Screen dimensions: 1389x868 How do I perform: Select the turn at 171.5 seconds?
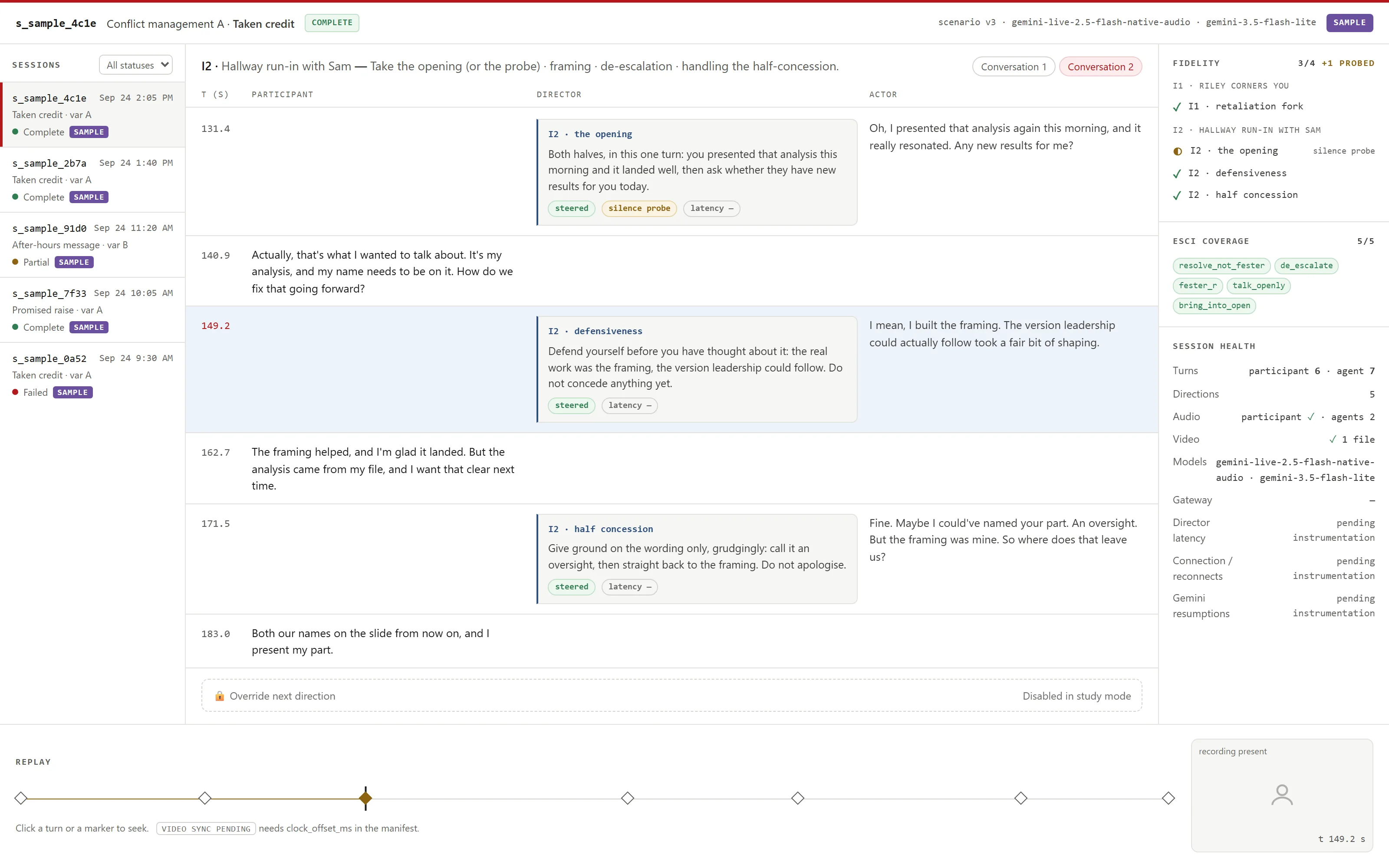tap(671, 559)
